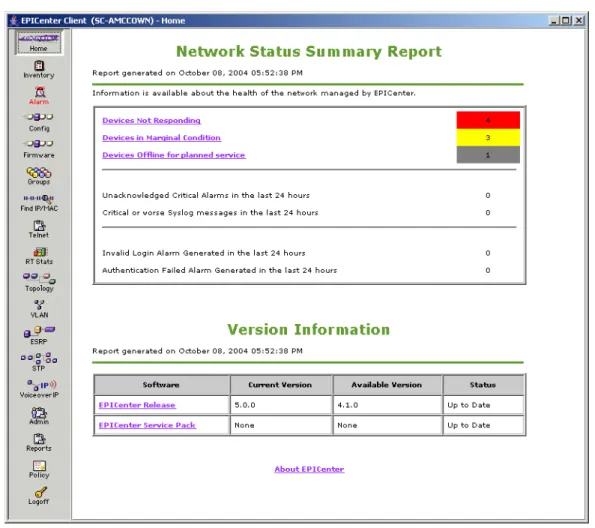Click the Current Version column header

(281, 385)
